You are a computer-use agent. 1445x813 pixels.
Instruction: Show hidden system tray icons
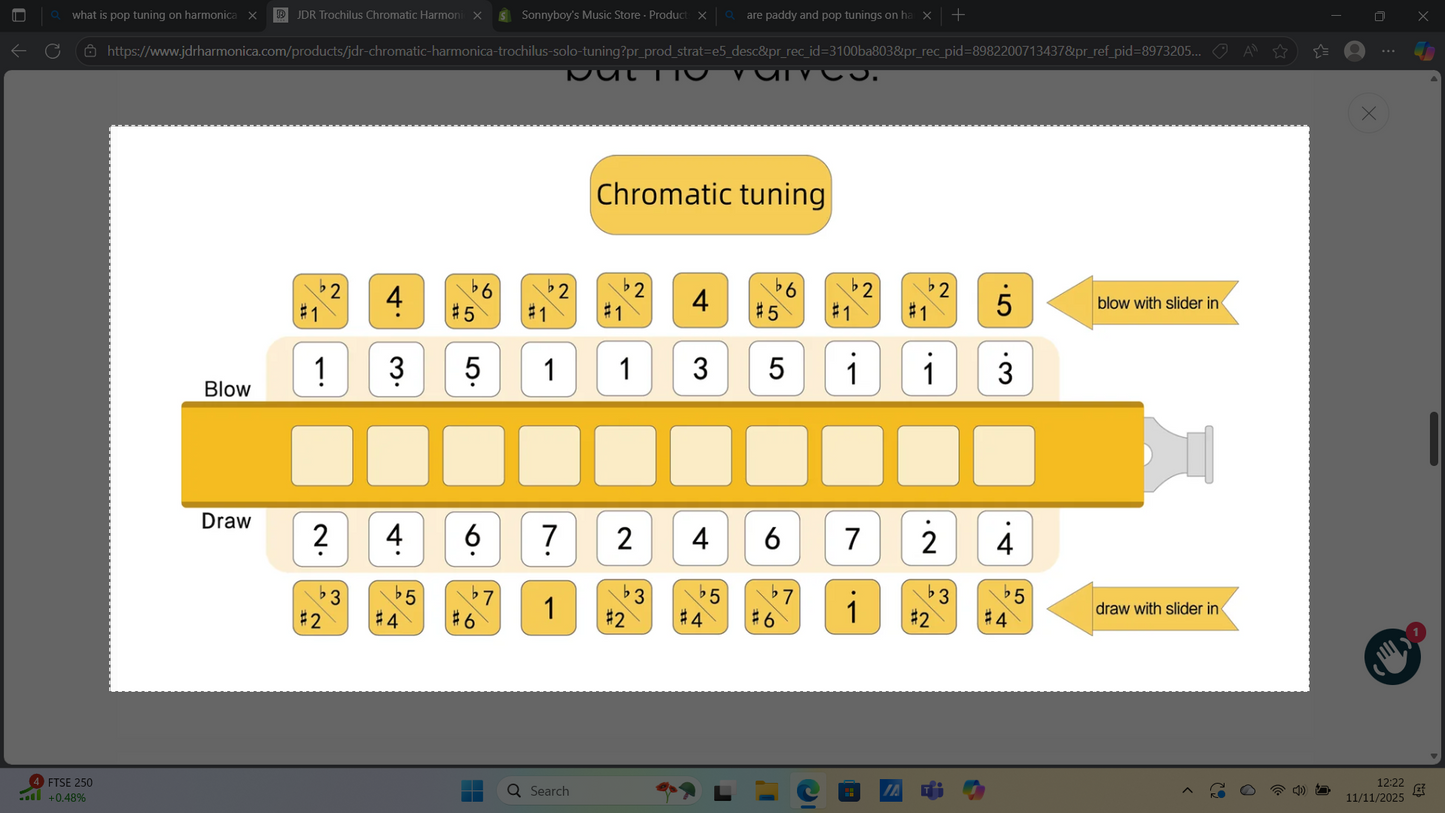pos(1187,791)
